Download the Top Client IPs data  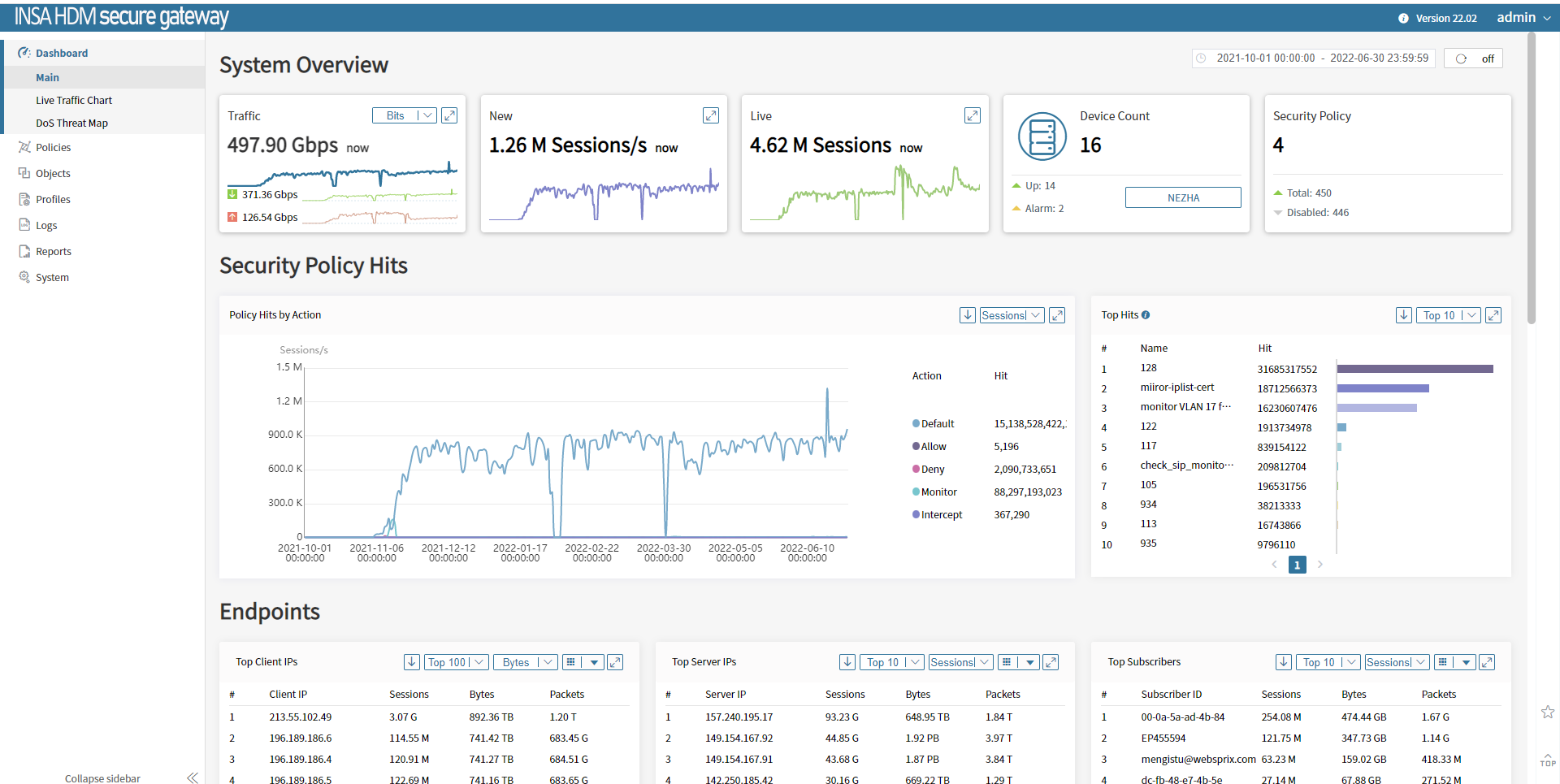412,662
